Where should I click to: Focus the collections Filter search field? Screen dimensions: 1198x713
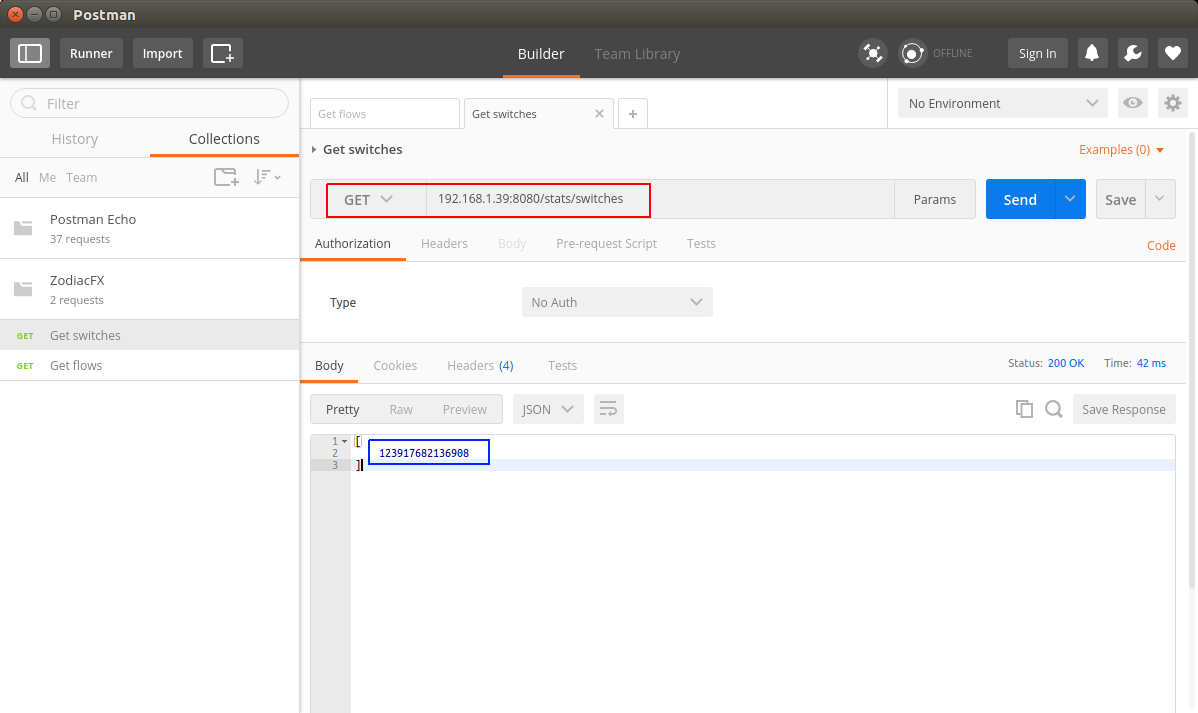(150, 103)
